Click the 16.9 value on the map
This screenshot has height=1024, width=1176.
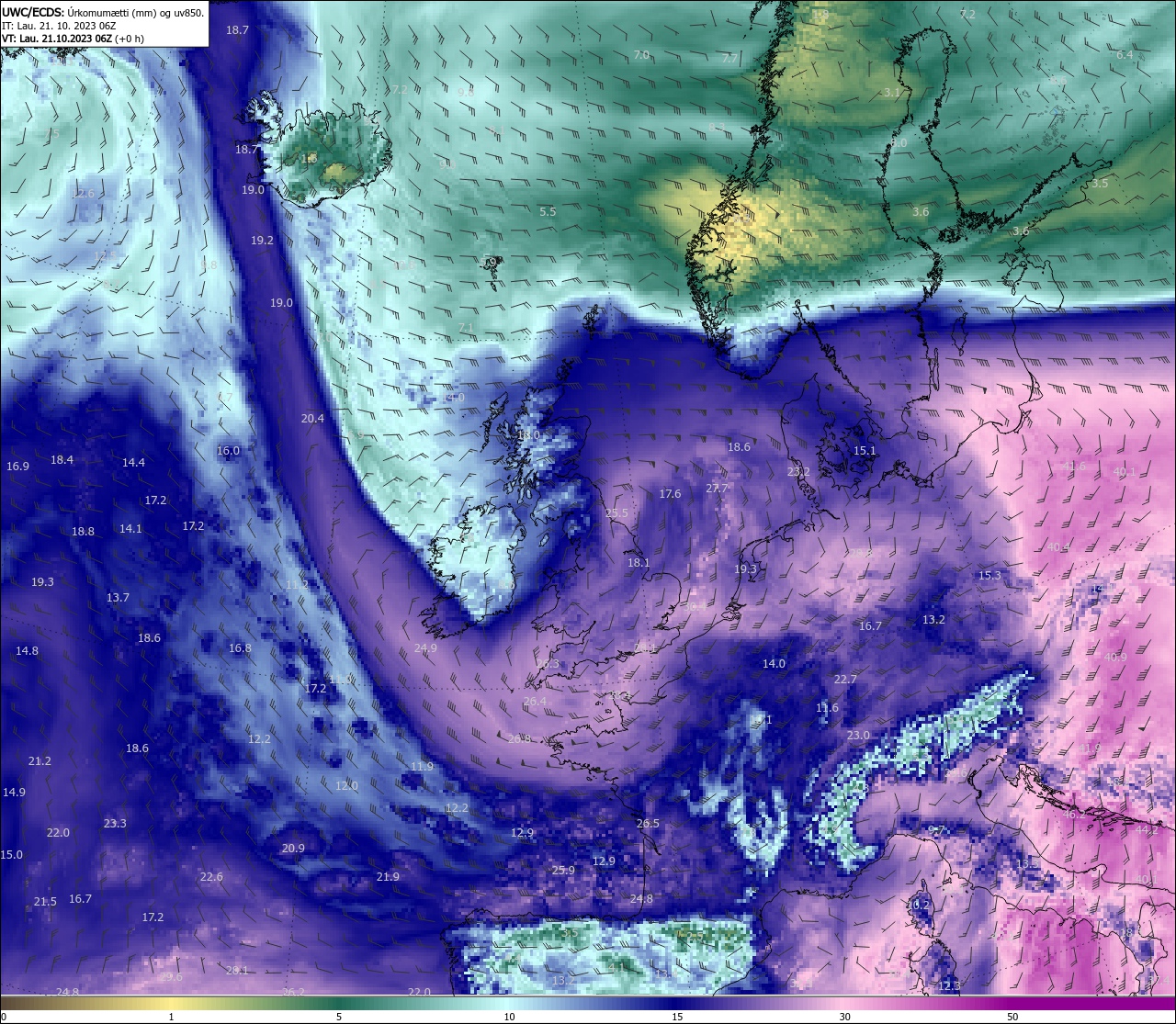tap(17, 467)
